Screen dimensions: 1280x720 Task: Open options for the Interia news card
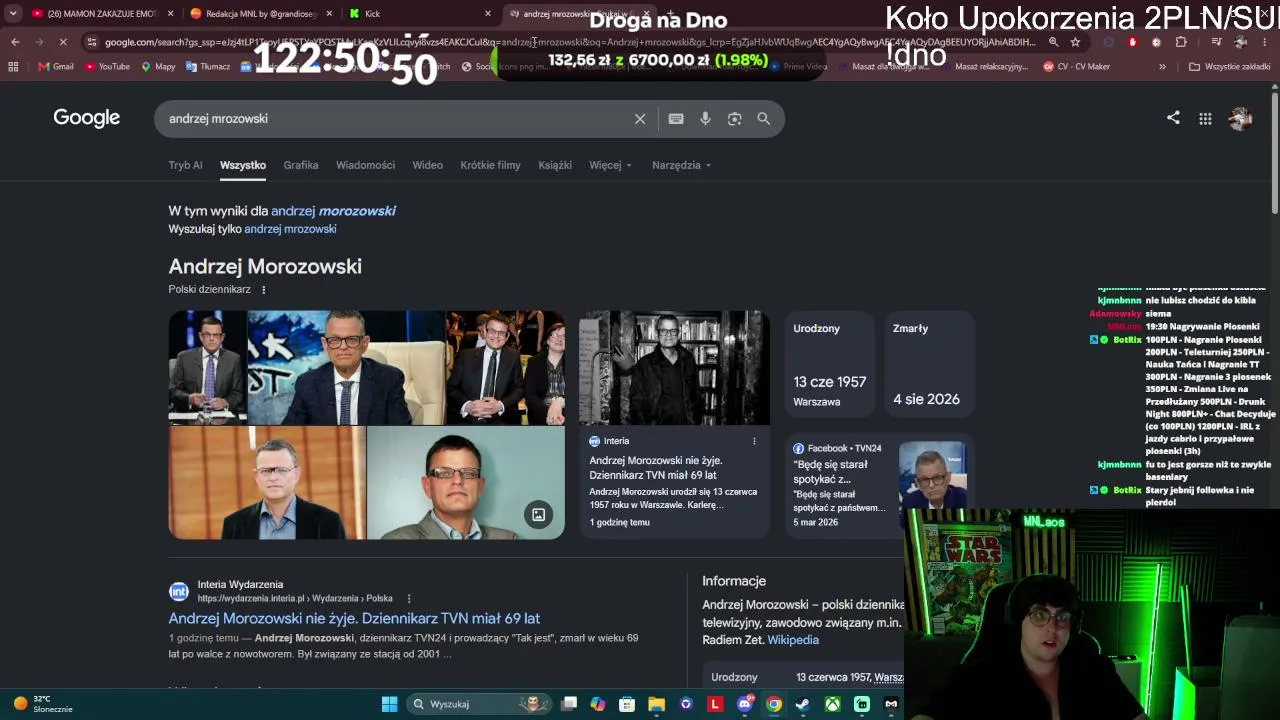(754, 441)
